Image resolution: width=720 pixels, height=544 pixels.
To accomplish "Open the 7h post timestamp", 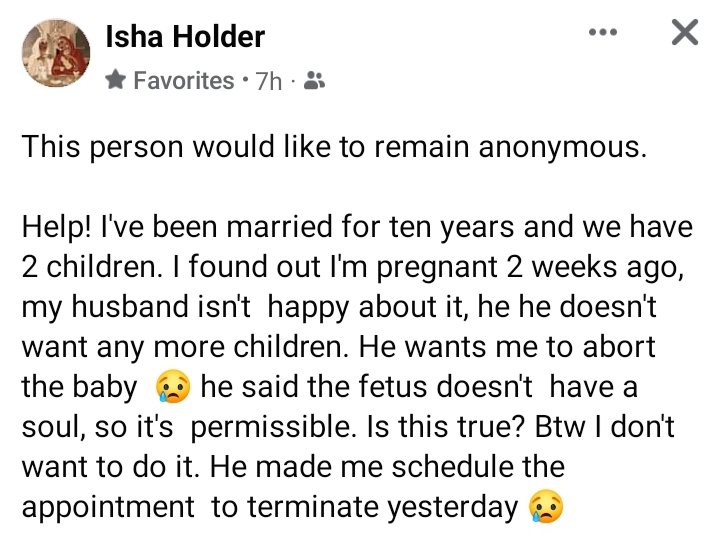I will click(269, 81).
